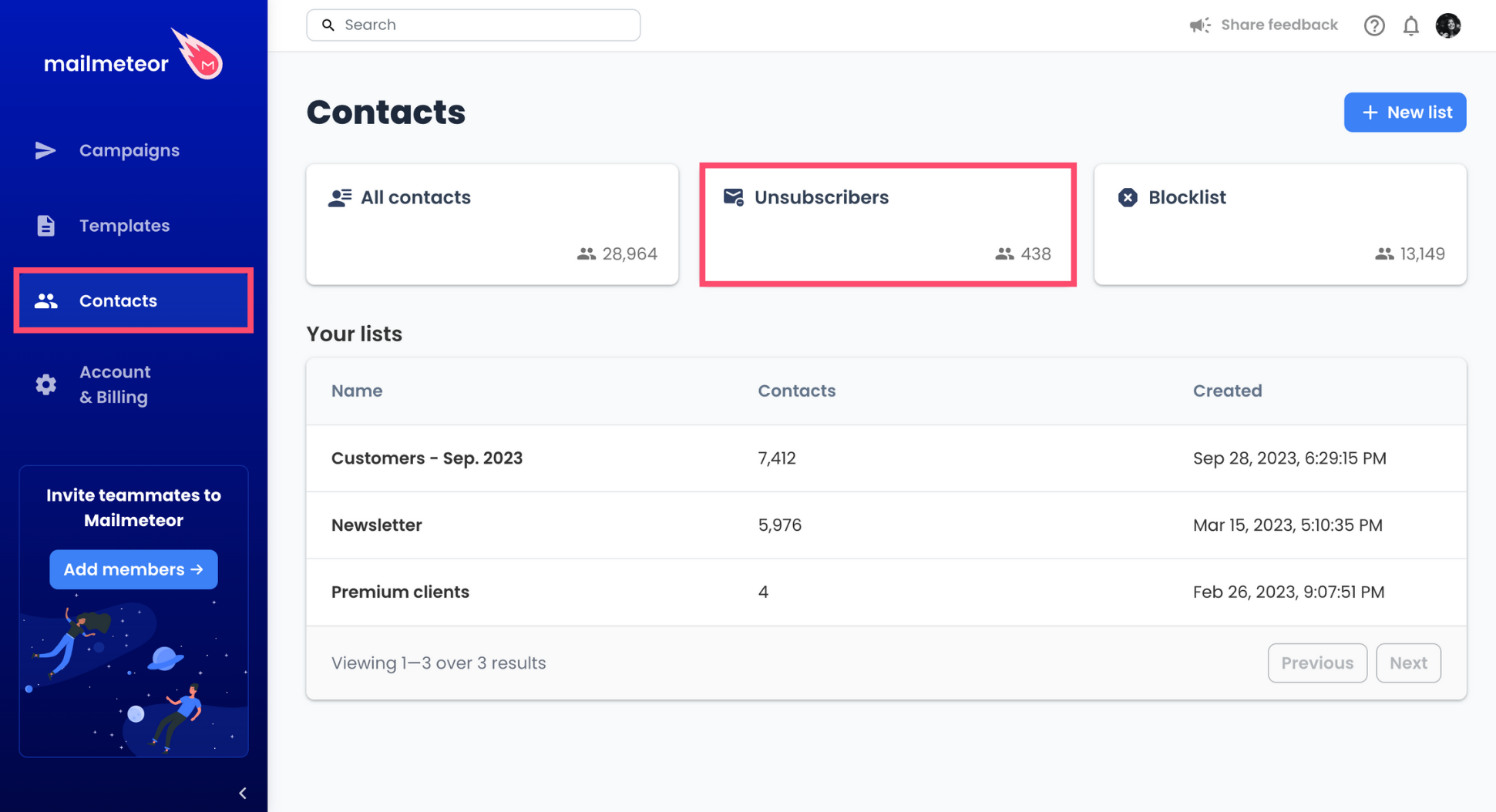Select Contacts in sidebar
Image resolution: width=1496 pixels, height=812 pixels.
133,300
